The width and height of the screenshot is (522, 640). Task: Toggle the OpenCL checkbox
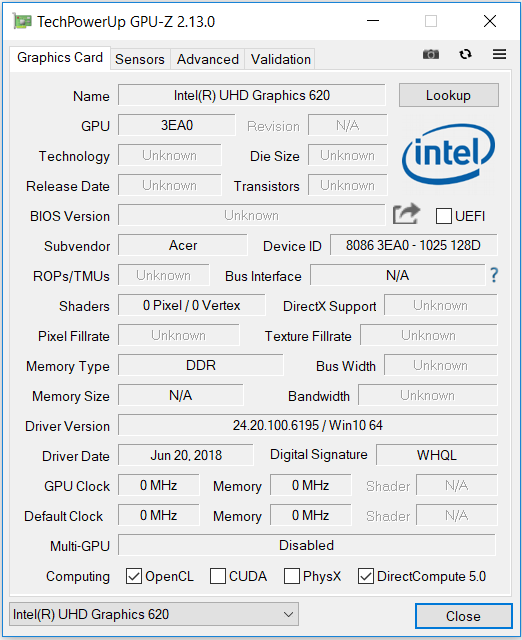point(134,576)
